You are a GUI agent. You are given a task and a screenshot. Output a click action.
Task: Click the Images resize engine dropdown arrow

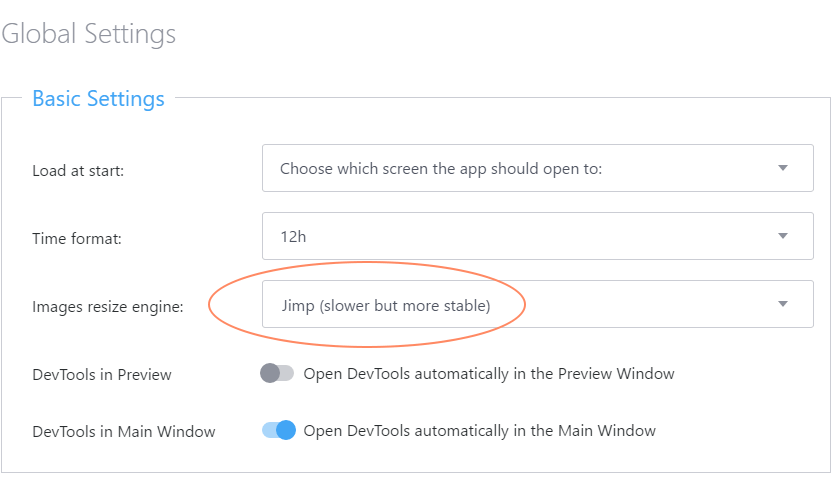tap(783, 304)
